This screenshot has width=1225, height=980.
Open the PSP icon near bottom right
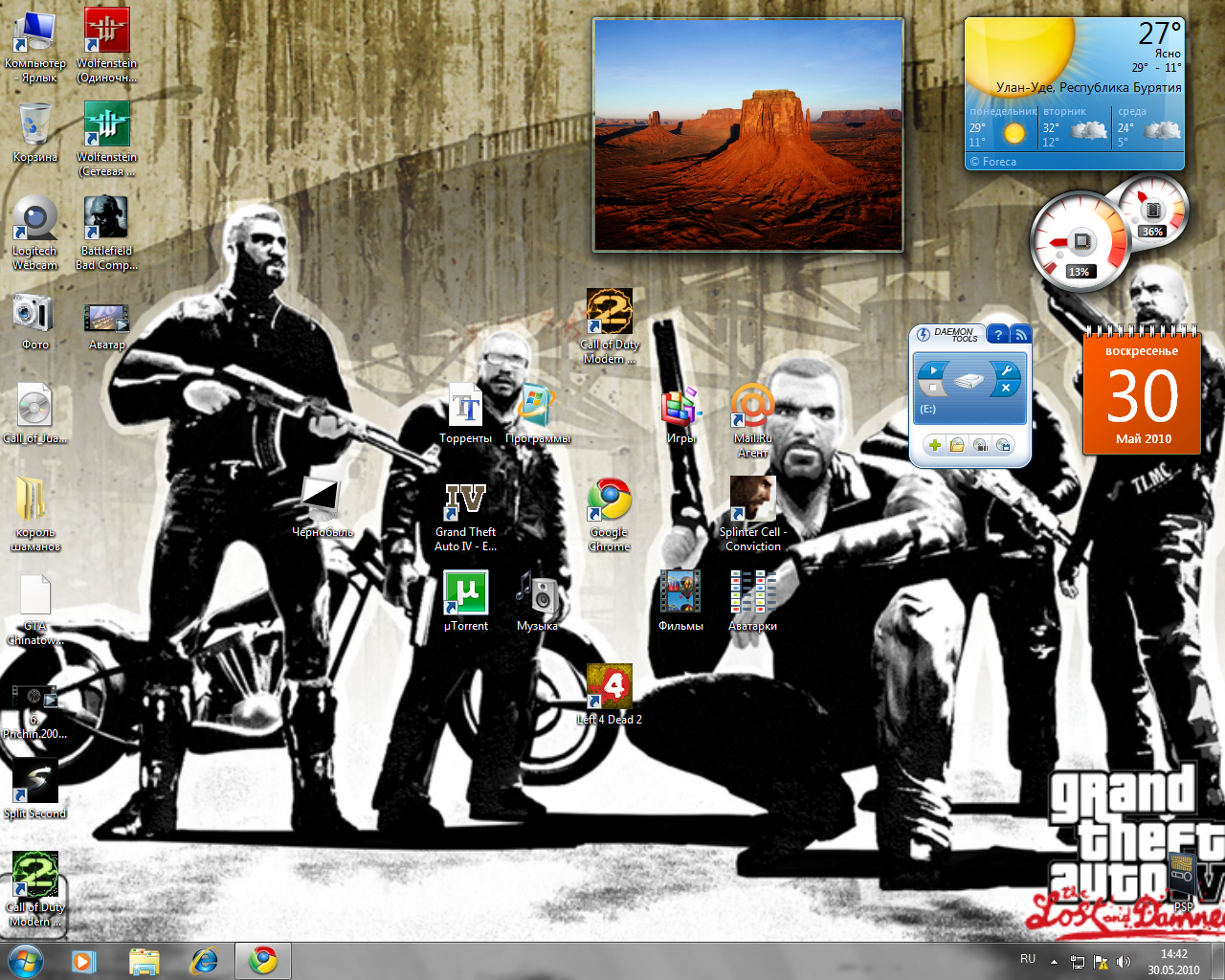[1184, 882]
